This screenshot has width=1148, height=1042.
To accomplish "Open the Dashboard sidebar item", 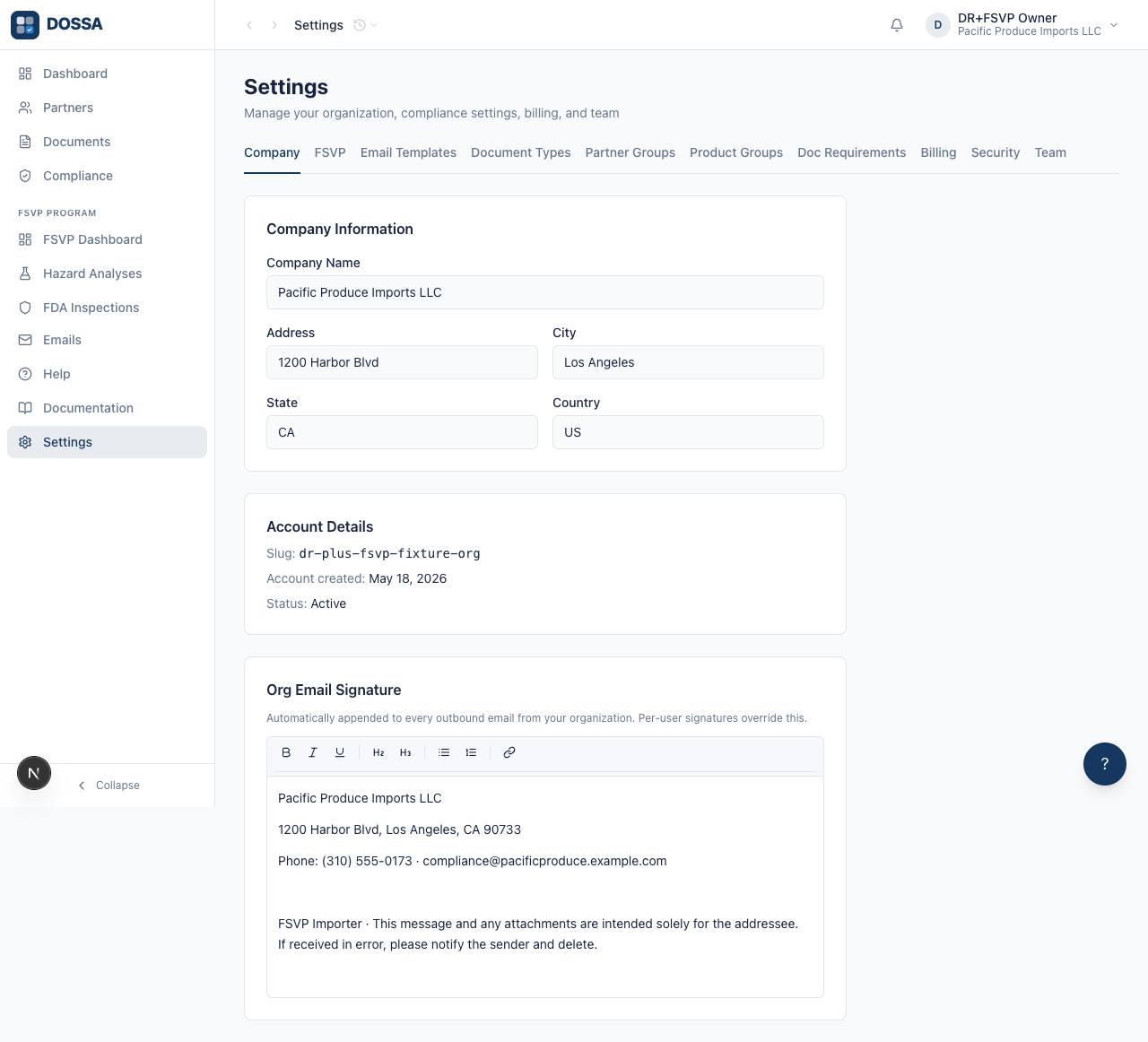I will [x=107, y=74].
